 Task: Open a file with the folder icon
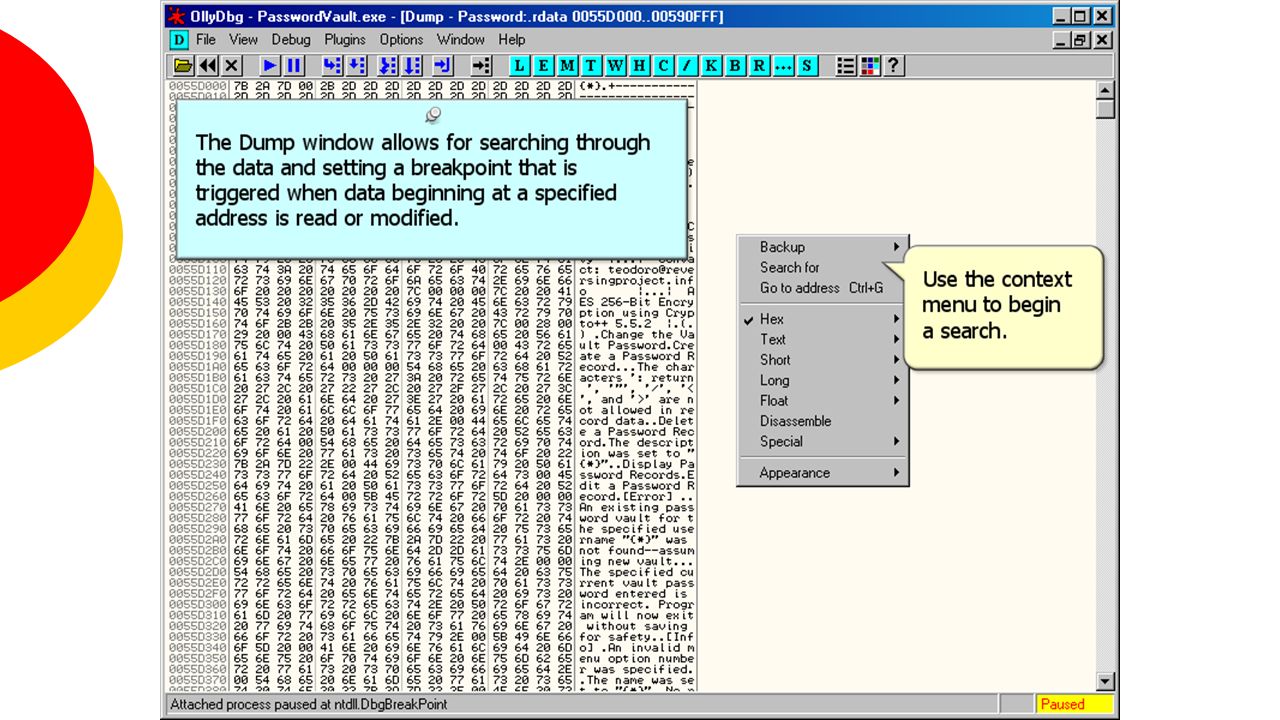coord(183,66)
